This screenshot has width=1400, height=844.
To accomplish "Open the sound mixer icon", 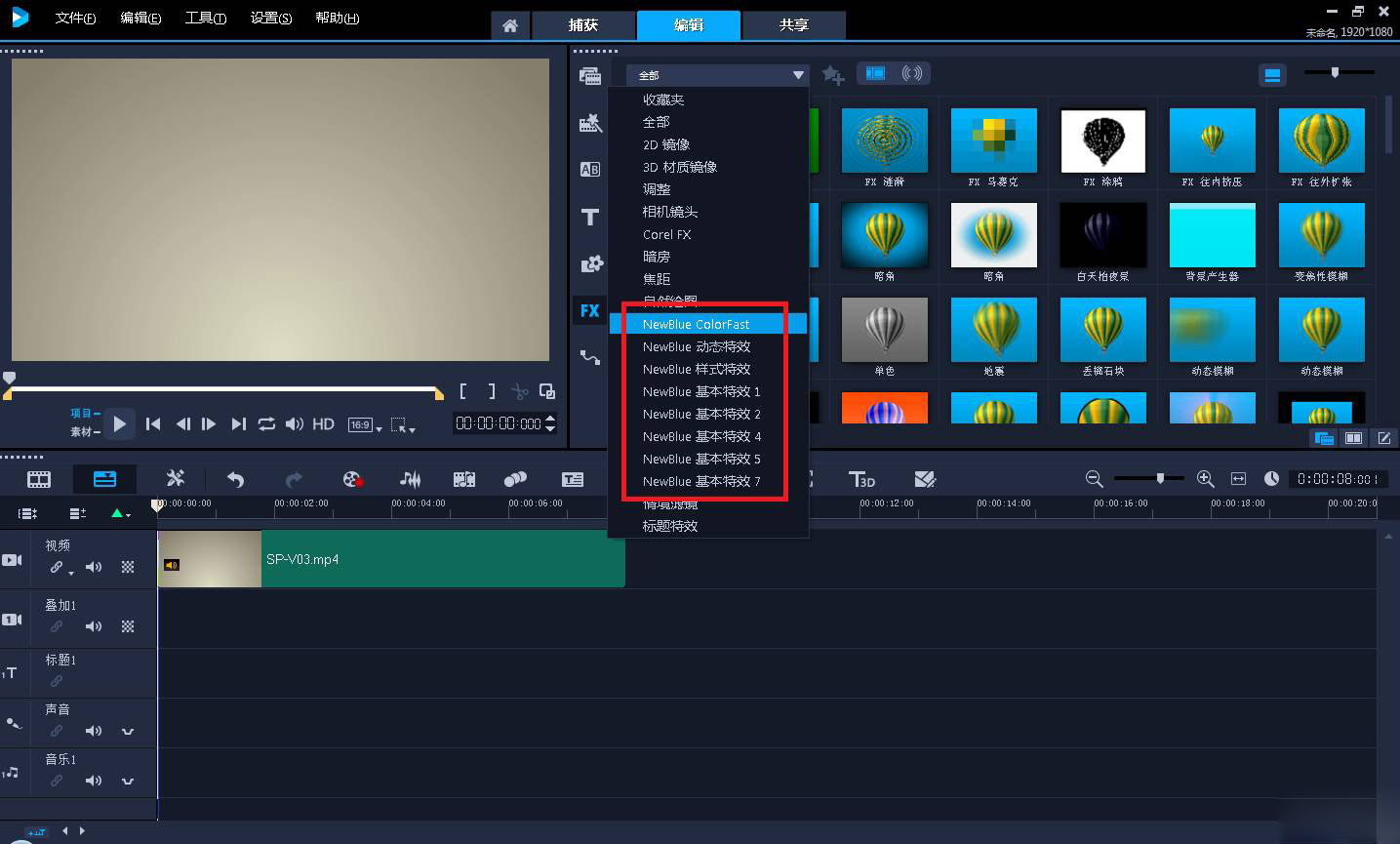I will click(x=411, y=479).
